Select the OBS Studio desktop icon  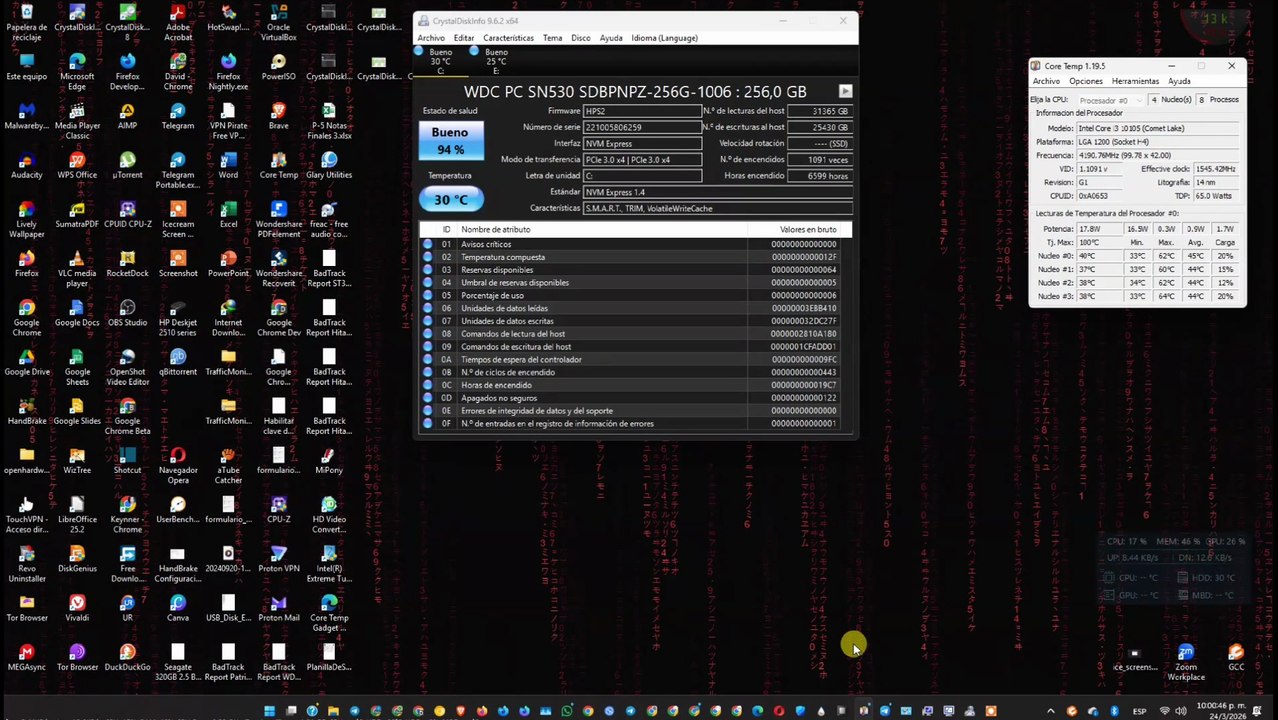(127, 313)
